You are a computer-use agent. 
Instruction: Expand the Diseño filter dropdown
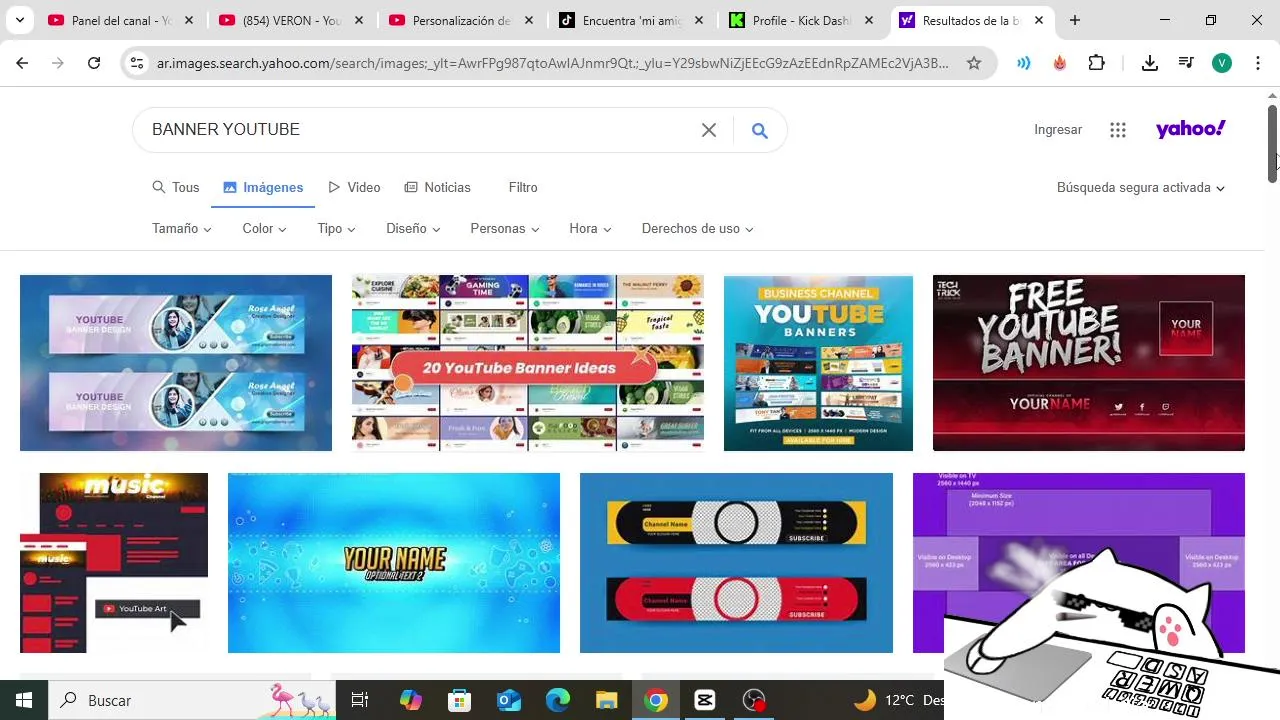point(413,228)
